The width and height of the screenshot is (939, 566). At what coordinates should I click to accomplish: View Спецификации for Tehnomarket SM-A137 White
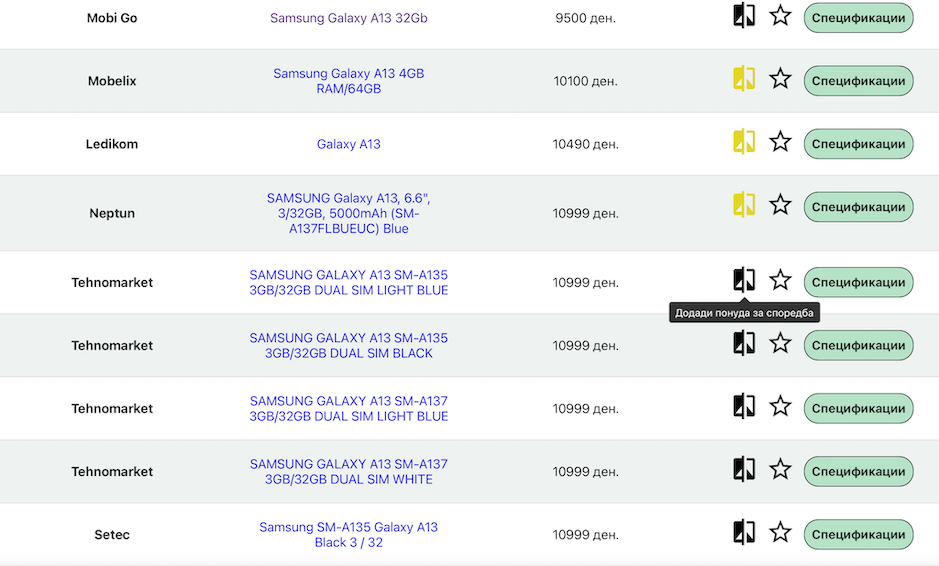pyautogui.click(x=858, y=471)
